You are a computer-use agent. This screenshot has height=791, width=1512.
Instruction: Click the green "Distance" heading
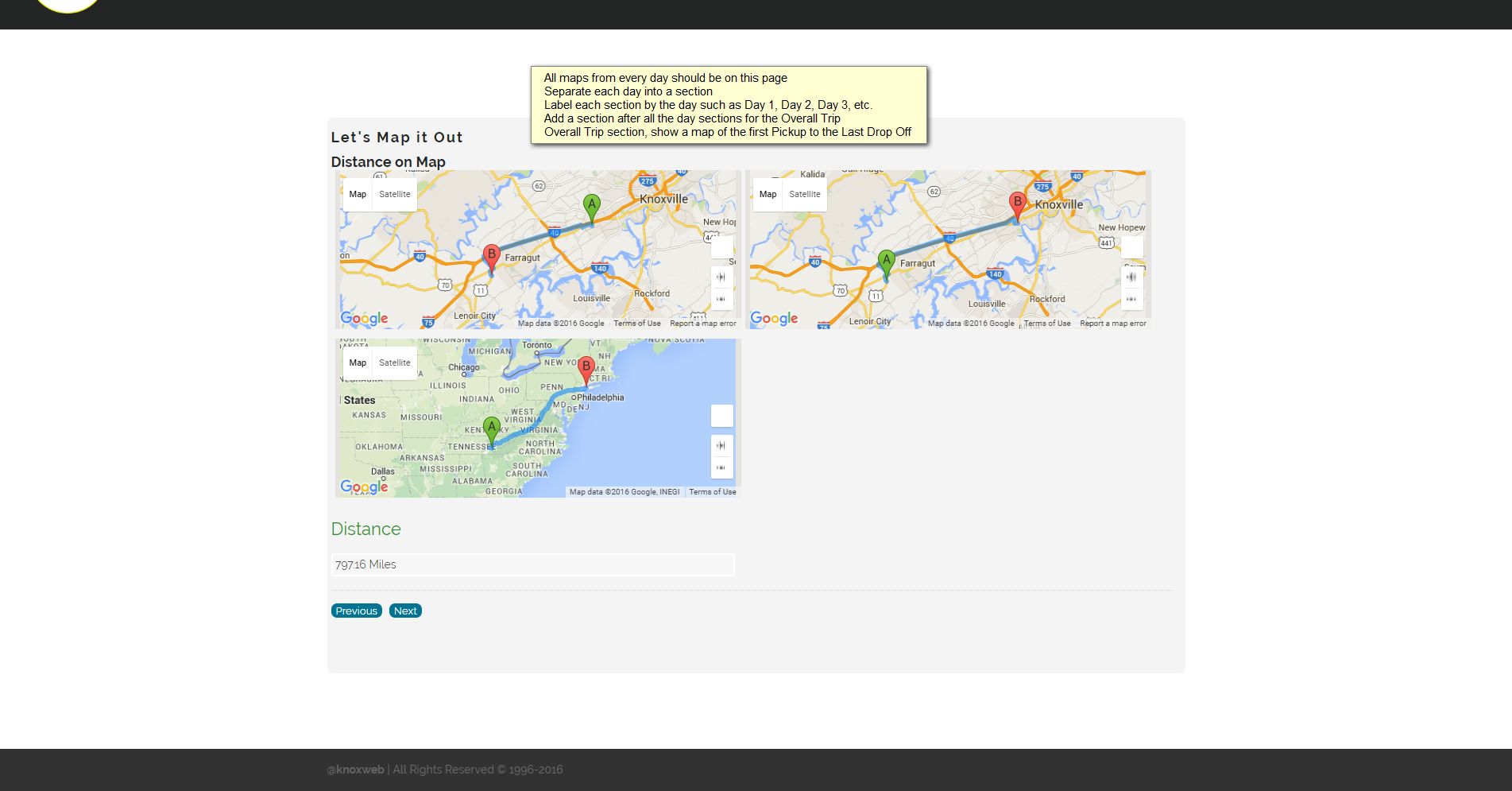click(365, 529)
